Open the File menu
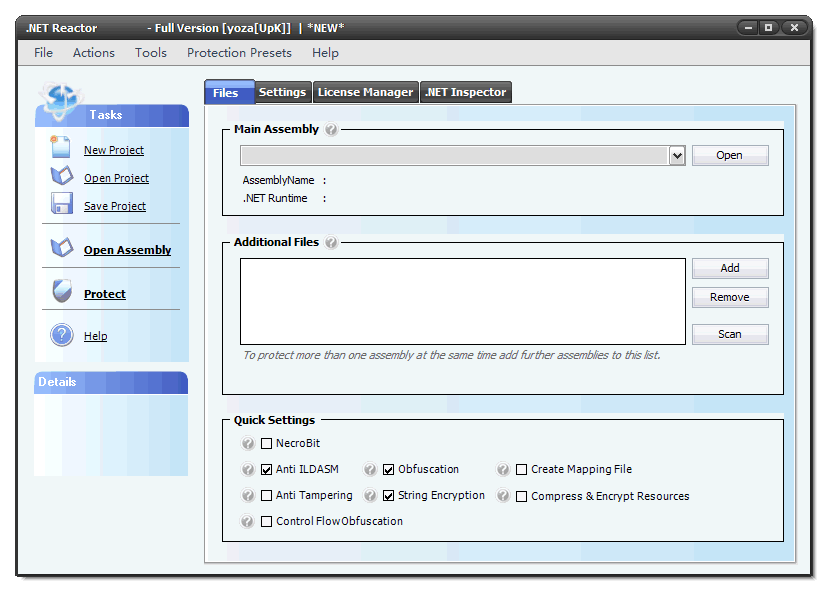The height and width of the screenshot is (594, 828). [43, 53]
